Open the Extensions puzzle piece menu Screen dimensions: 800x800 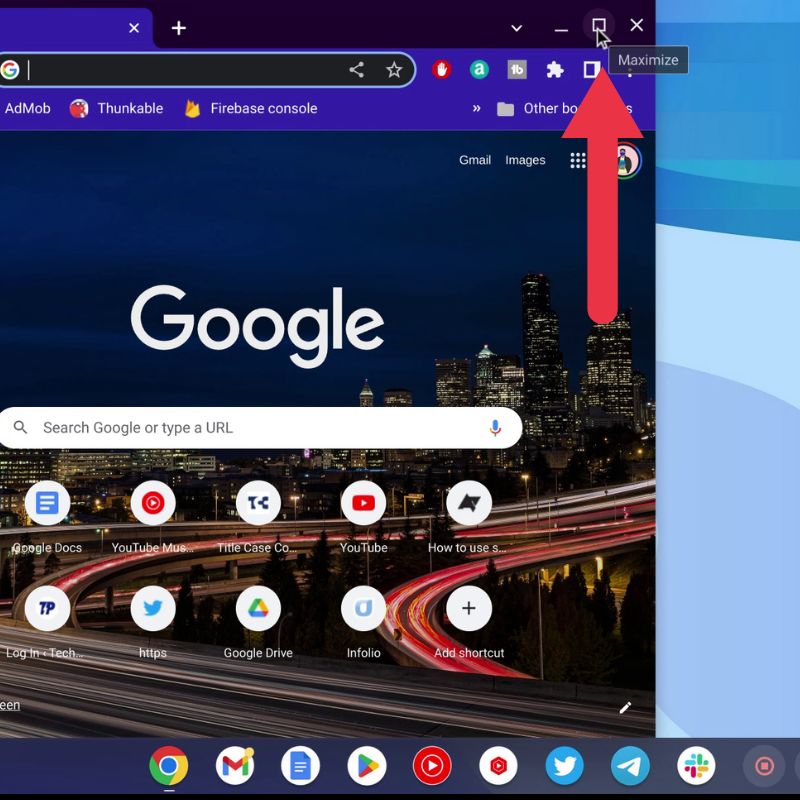tap(555, 69)
